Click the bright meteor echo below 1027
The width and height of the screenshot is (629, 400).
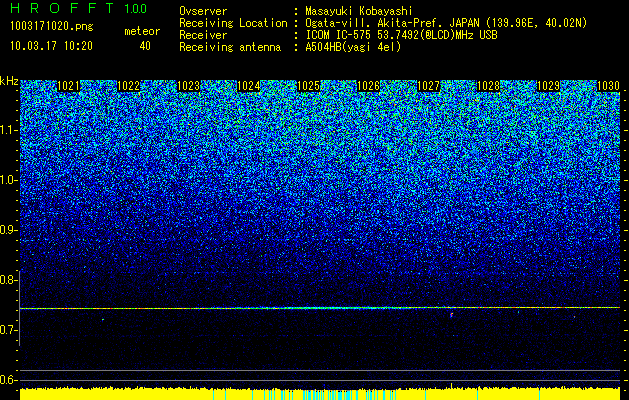452,315
